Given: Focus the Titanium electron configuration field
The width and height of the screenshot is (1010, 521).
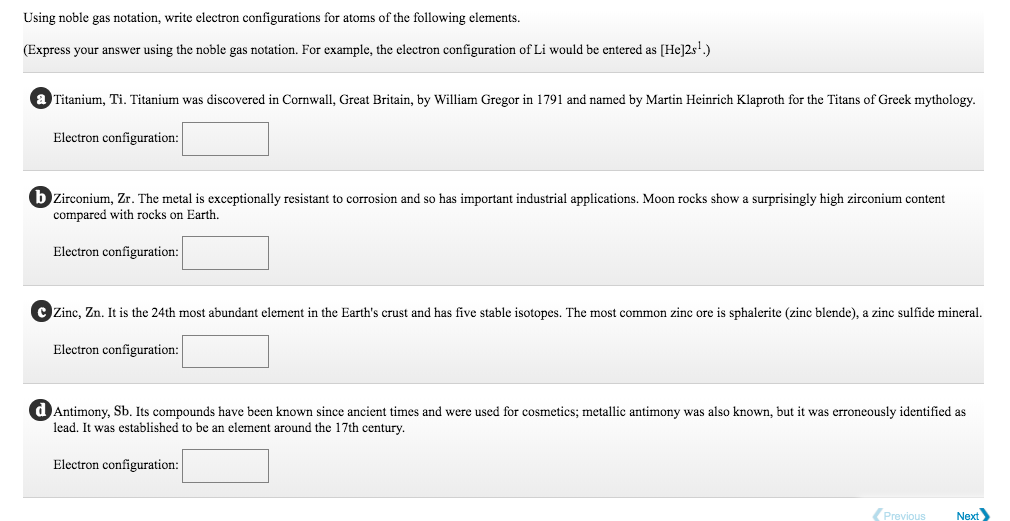Looking at the screenshot, I should pos(225,138).
